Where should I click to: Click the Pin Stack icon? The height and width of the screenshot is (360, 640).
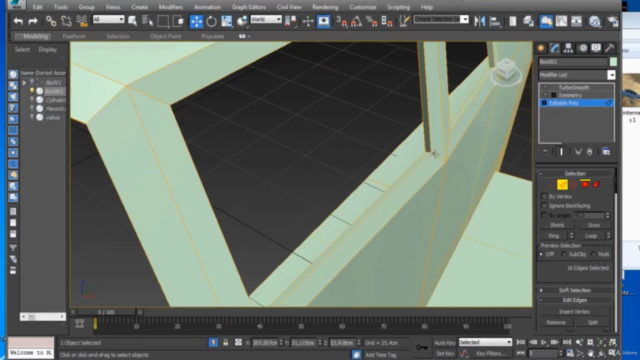545,152
